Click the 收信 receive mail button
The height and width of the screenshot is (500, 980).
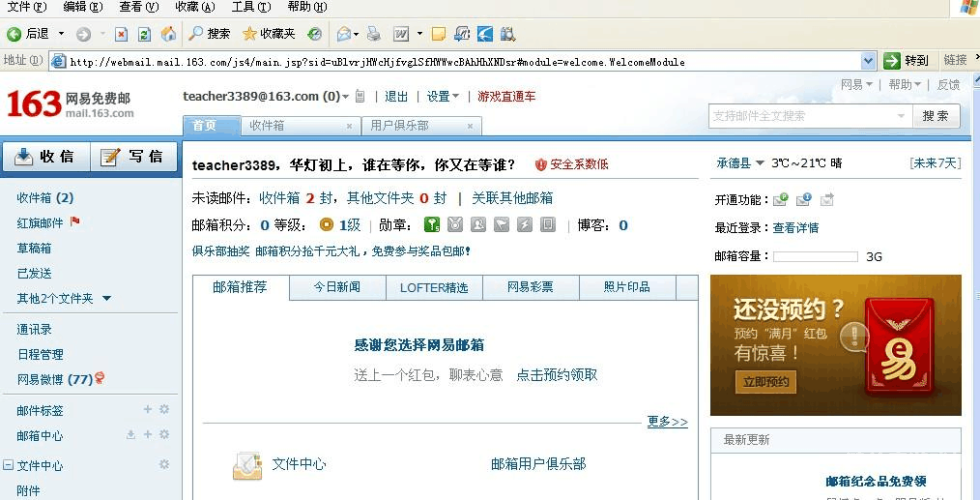46,156
